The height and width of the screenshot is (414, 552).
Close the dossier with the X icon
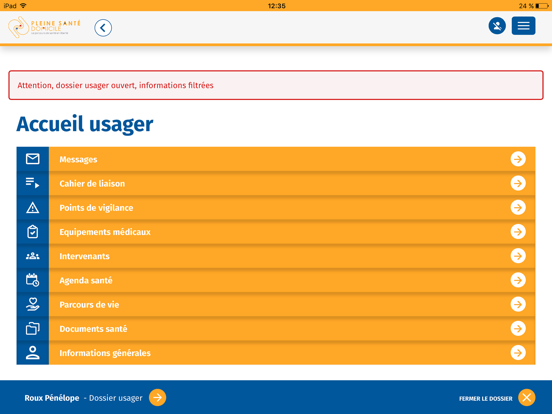click(x=527, y=397)
